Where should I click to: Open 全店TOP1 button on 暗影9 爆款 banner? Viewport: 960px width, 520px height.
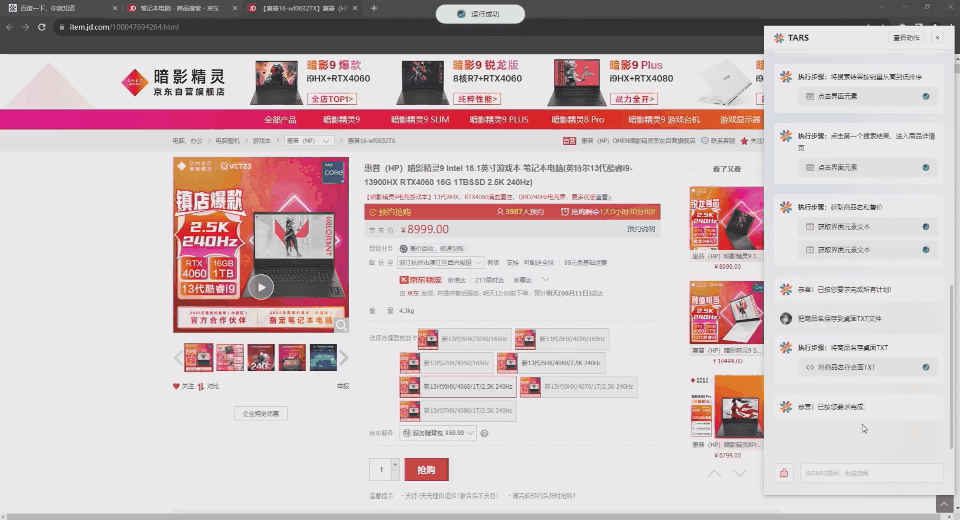[x=332, y=99]
